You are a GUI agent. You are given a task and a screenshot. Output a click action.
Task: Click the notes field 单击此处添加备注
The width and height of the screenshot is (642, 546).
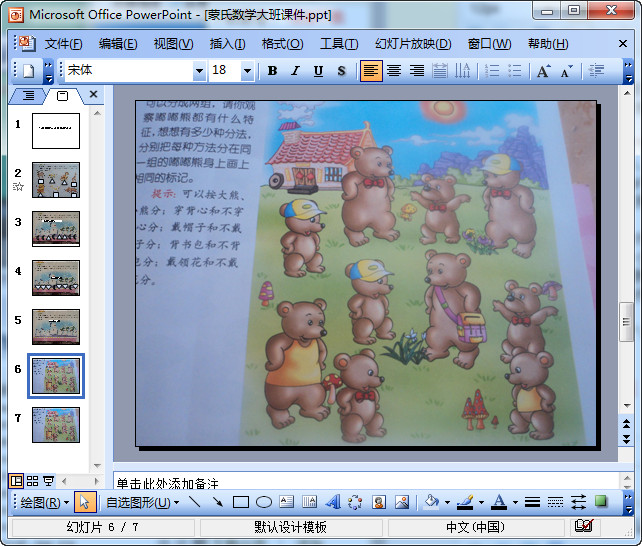(365, 481)
